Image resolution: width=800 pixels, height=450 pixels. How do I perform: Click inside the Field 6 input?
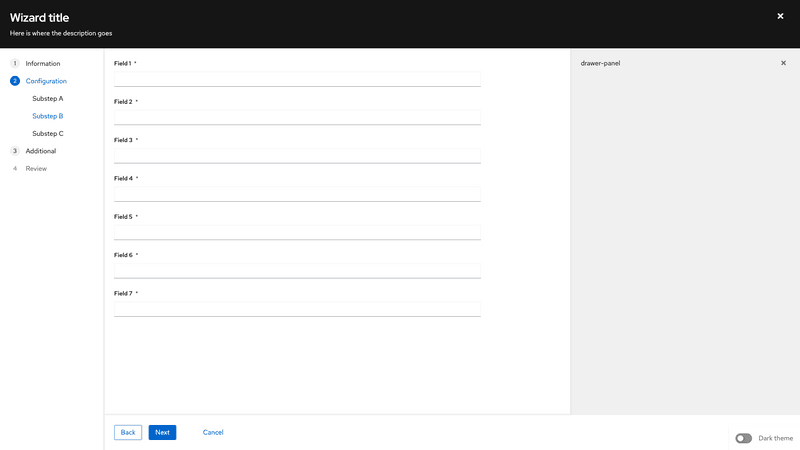297,270
